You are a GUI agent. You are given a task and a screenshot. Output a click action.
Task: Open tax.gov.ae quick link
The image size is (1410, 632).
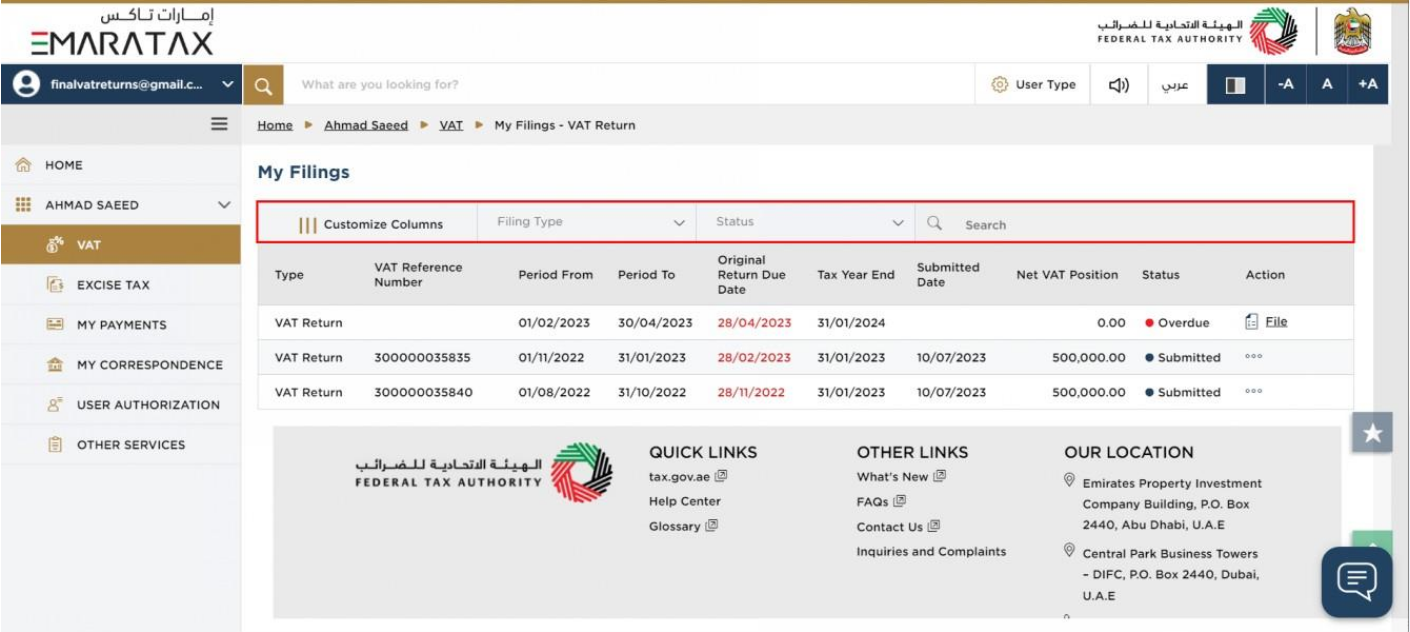tap(688, 477)
